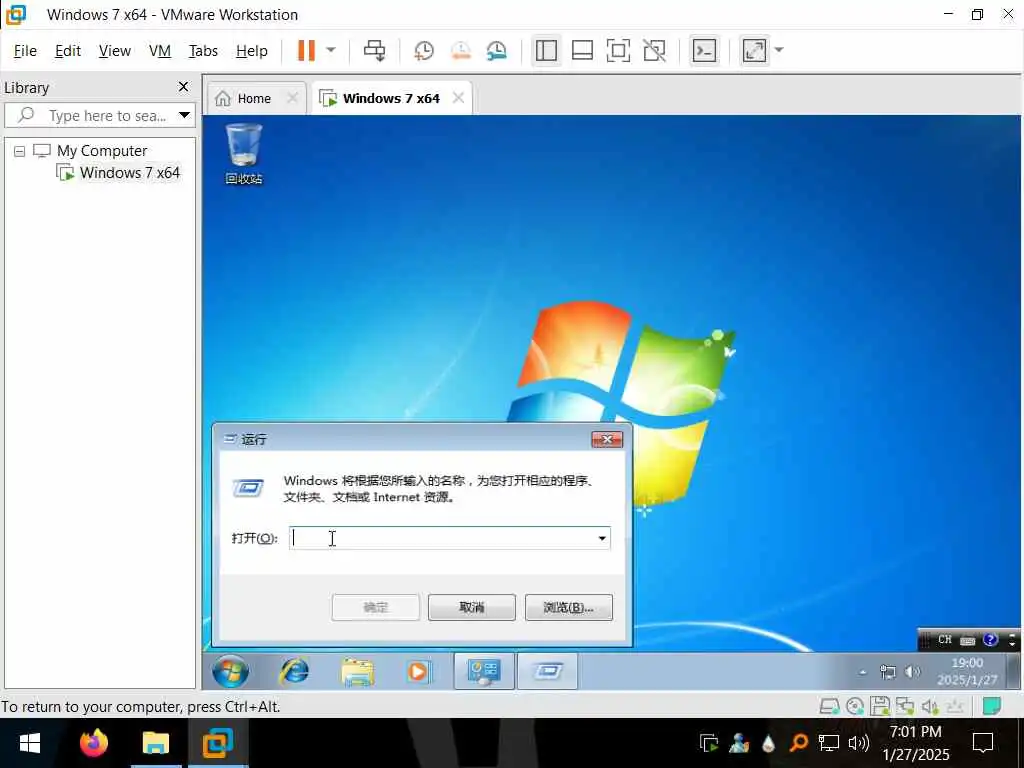
Task: Open Windows Explorer in guest taskbar
Action: [357, 671]
